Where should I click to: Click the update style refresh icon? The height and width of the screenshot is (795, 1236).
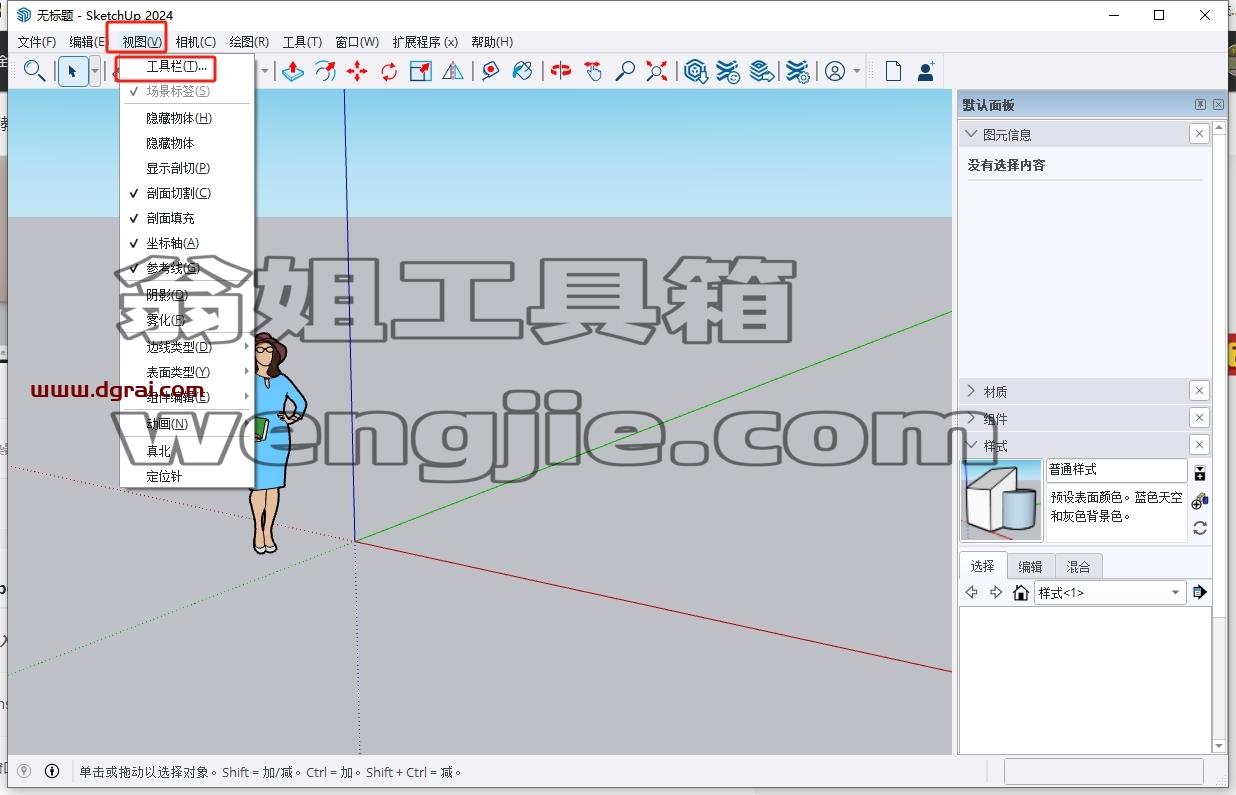tap(1200, 527)
